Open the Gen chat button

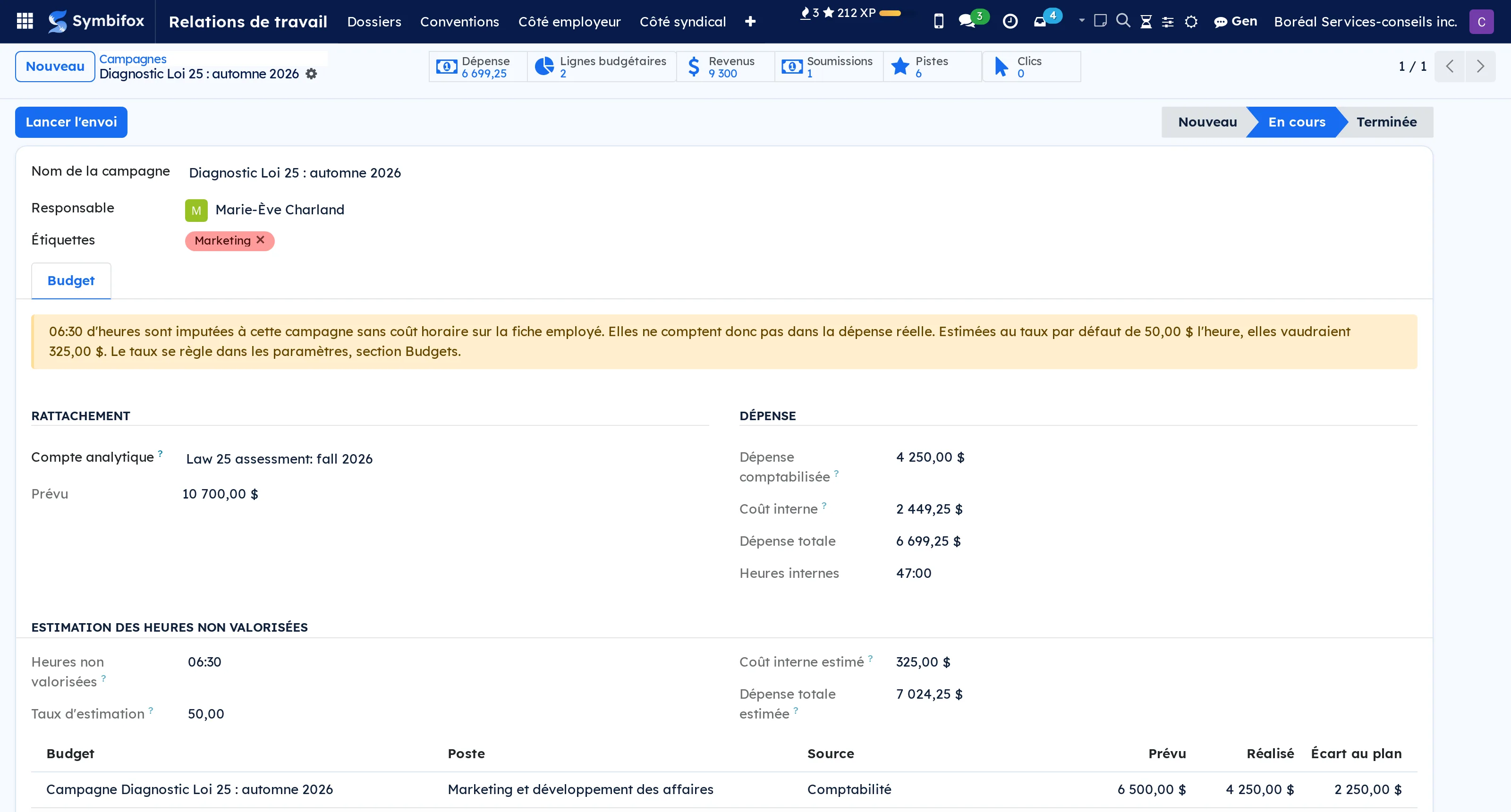(1235, 22)
